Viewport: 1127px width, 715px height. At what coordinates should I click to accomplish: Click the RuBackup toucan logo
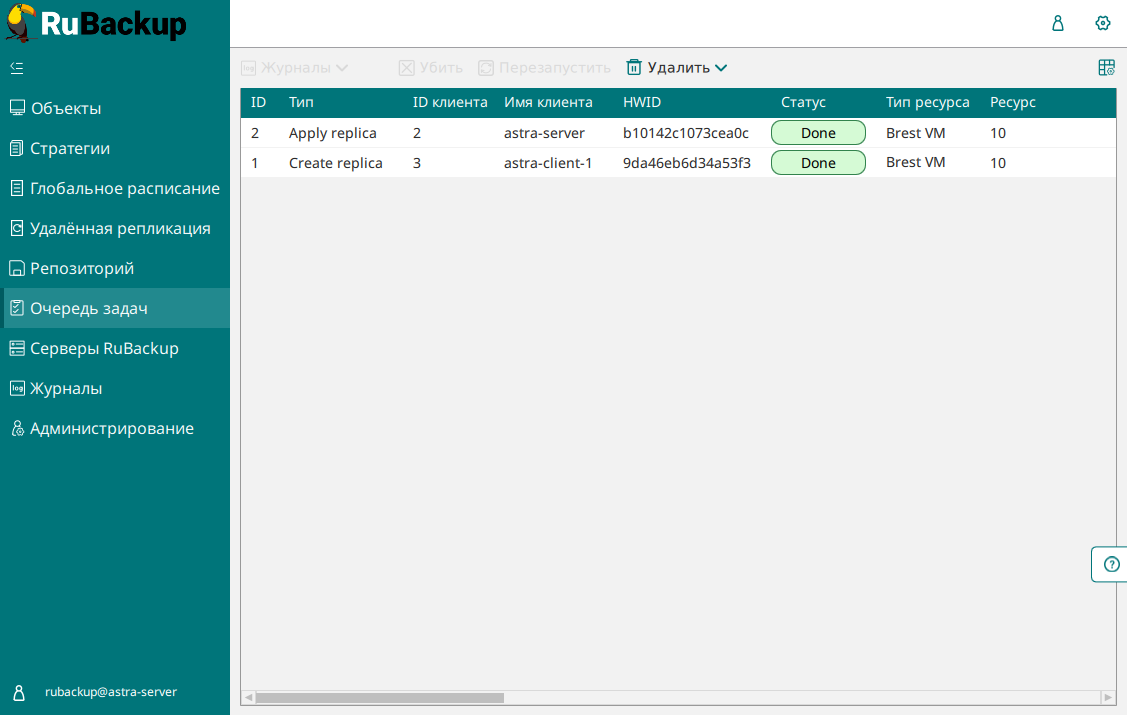pos(20,23)
